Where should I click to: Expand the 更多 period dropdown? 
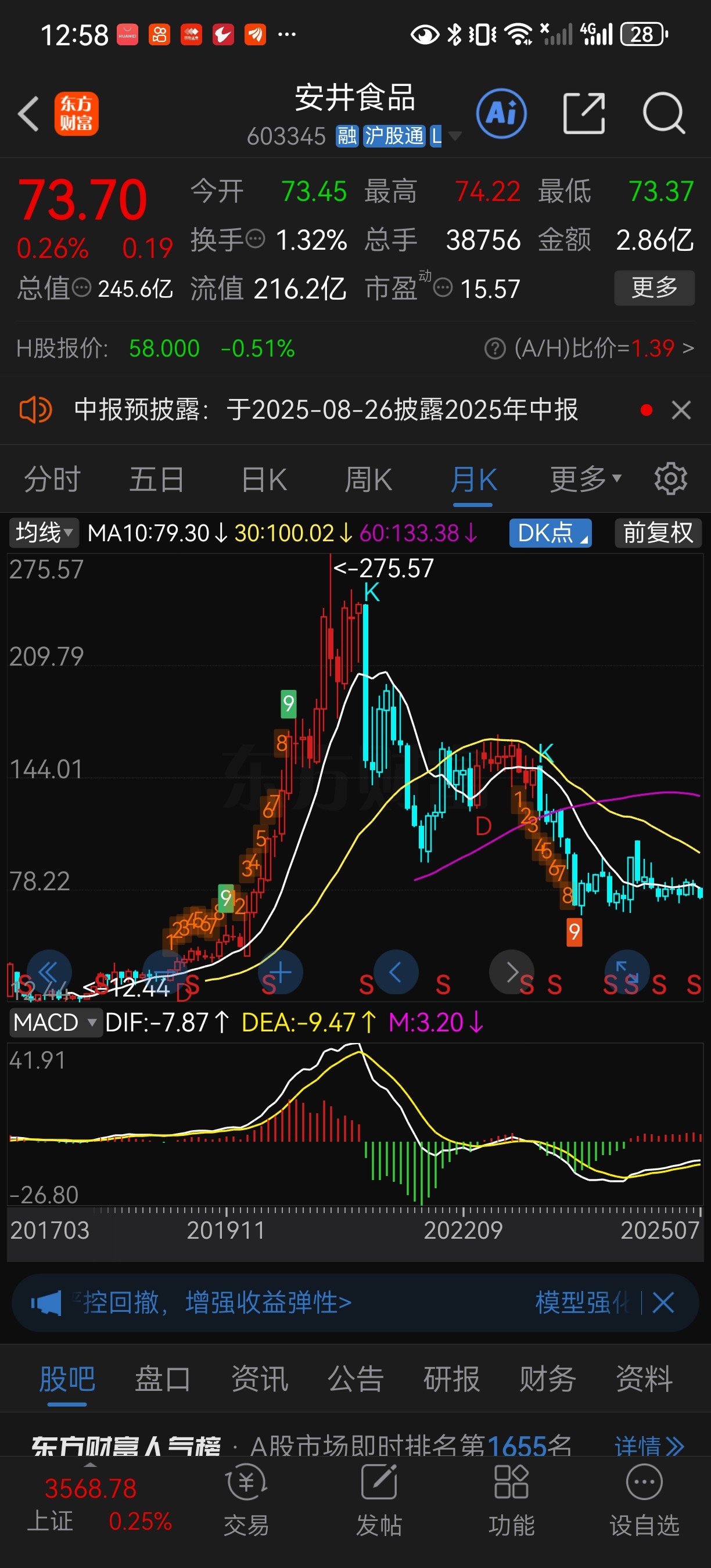coord(586,479)
